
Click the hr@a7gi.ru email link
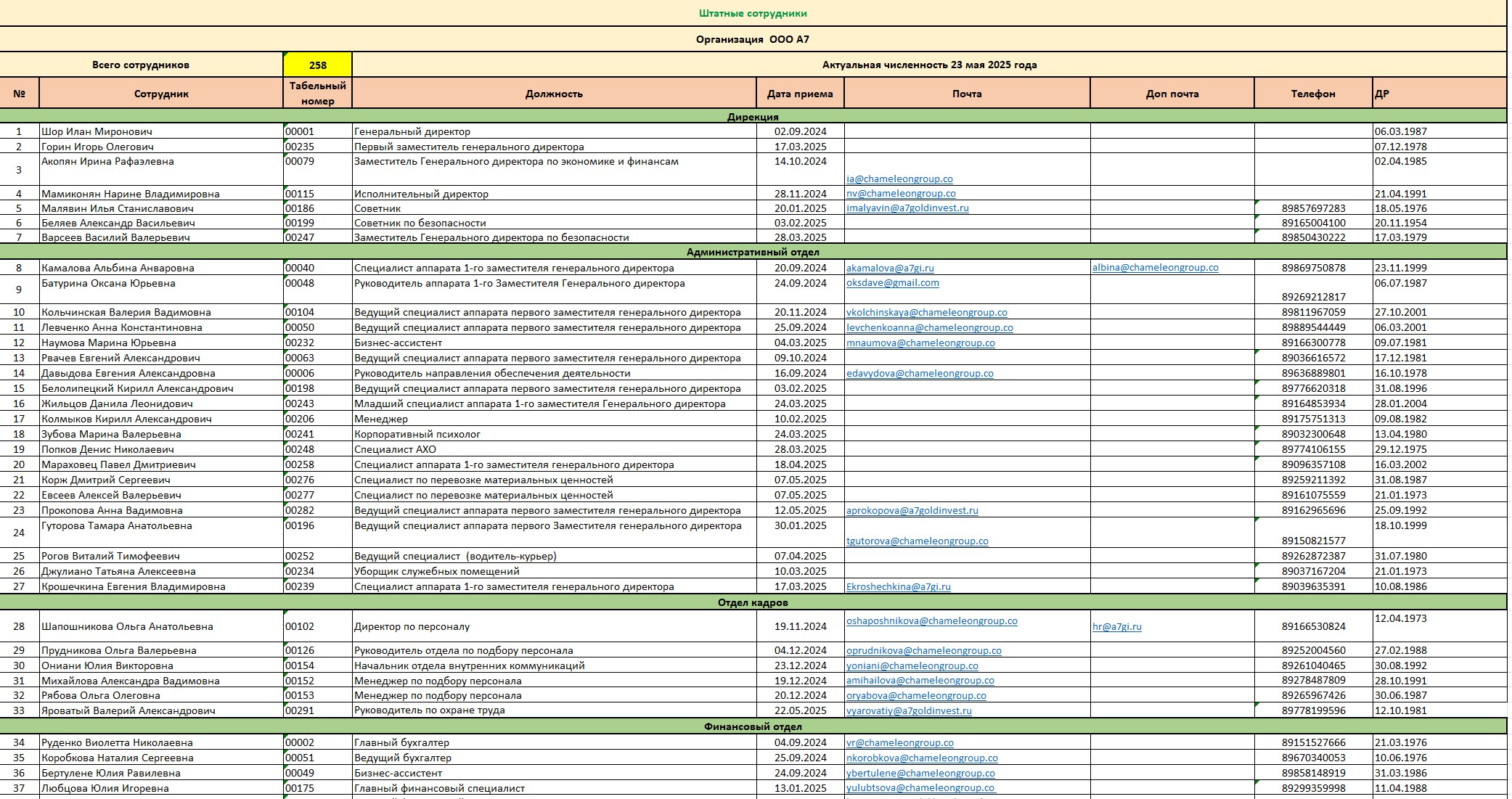(1116, 627)
